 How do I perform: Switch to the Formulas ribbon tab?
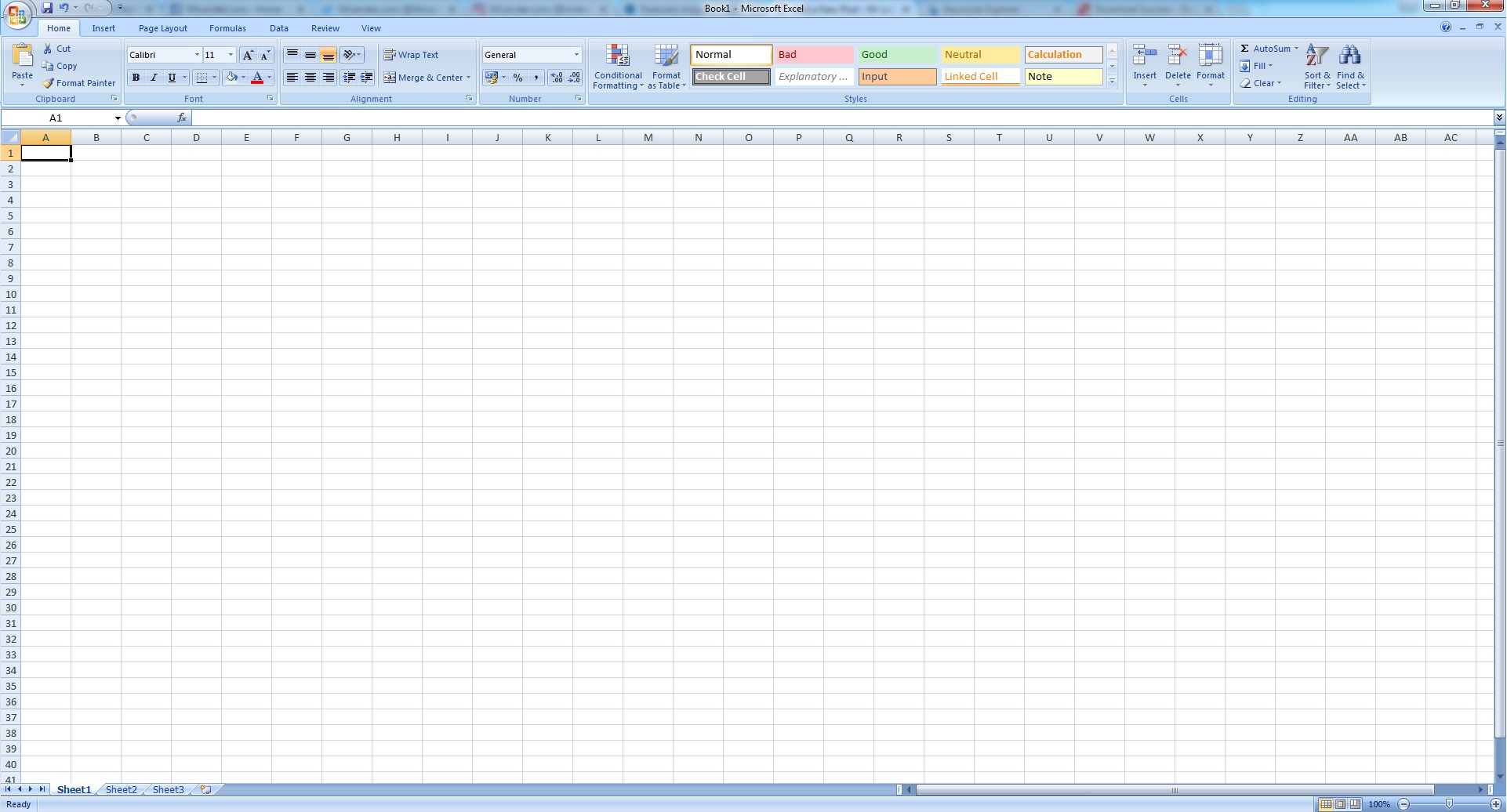227,27
